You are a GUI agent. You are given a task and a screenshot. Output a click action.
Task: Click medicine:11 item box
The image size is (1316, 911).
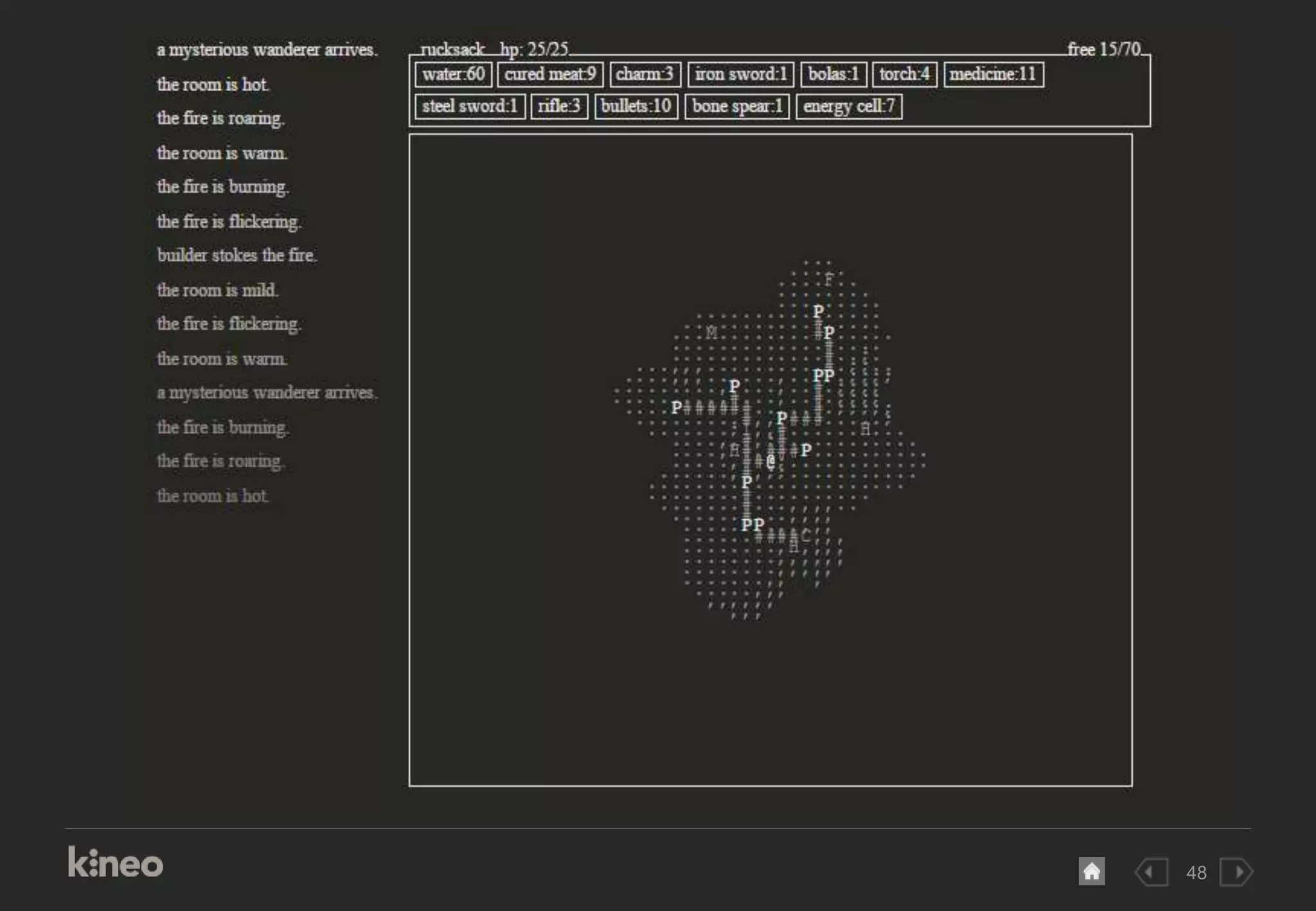[993, 74]
